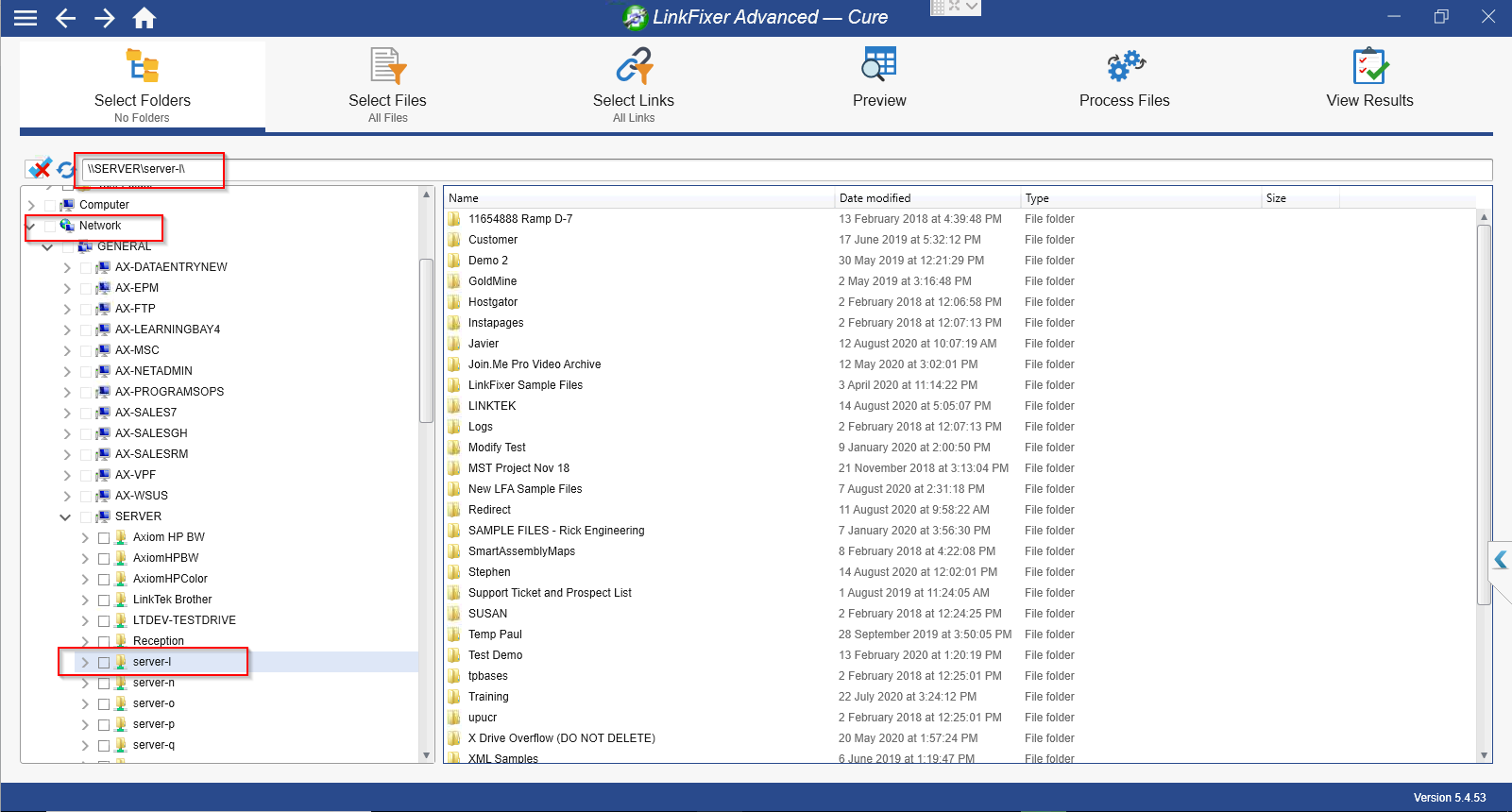Collapse the SERVER tree node
The image size is (1512, 812).
coord(65,517)
